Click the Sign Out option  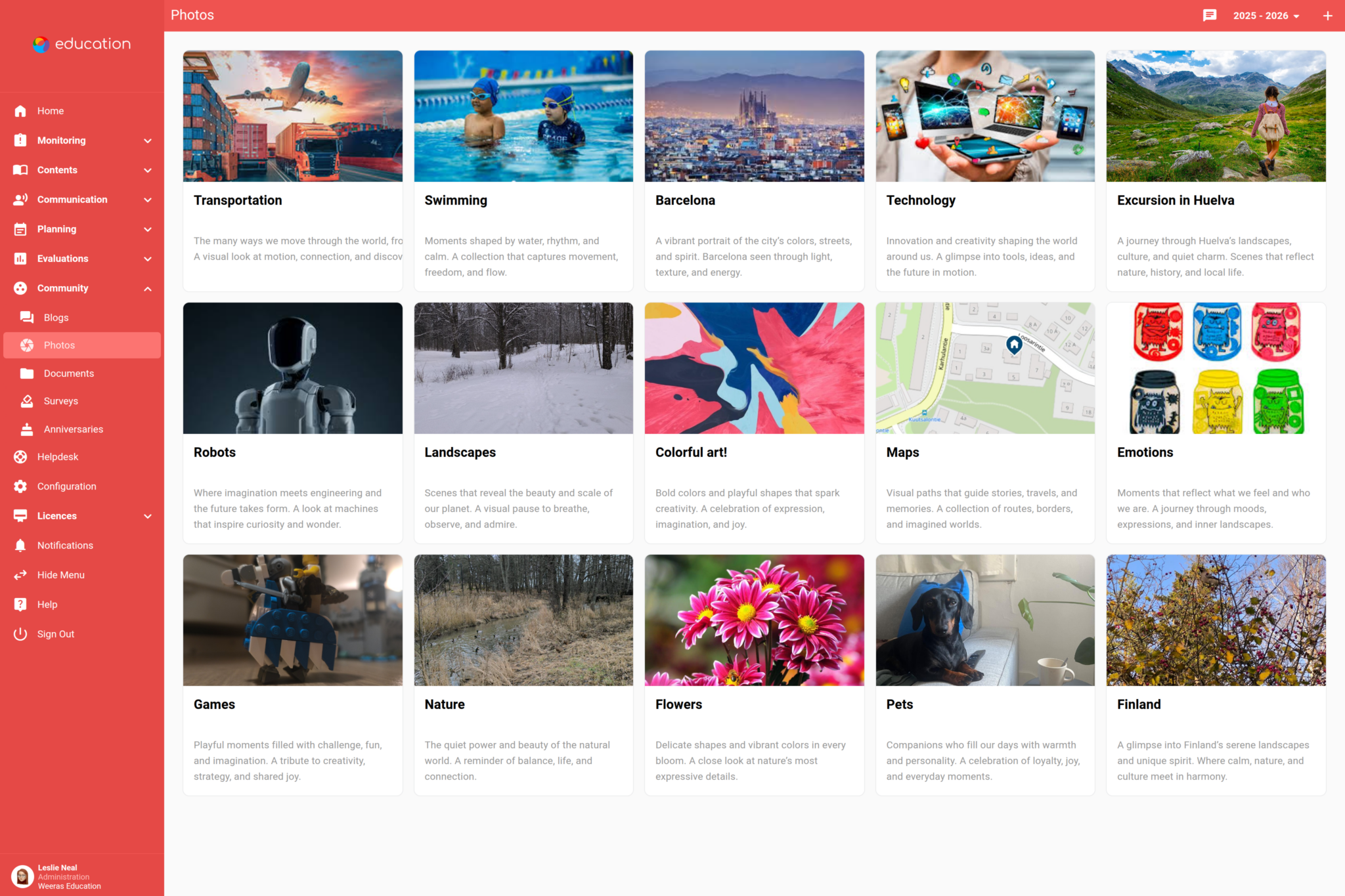pyautogui.click(x=56, y=633)
